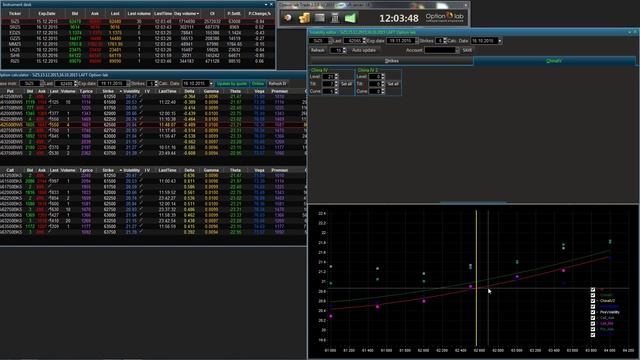Sort puts by Volatility column header
This screenshot has height=360, width=640.
click(x=131, y=91)
